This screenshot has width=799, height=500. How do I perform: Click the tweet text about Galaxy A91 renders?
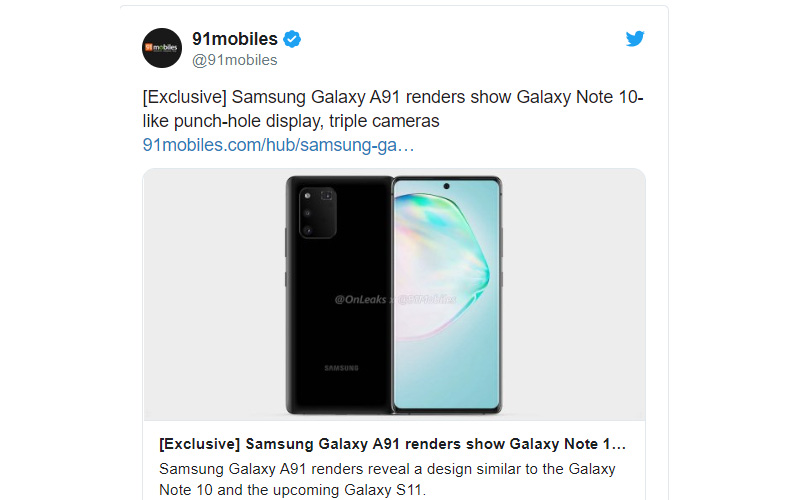(393, 109)
